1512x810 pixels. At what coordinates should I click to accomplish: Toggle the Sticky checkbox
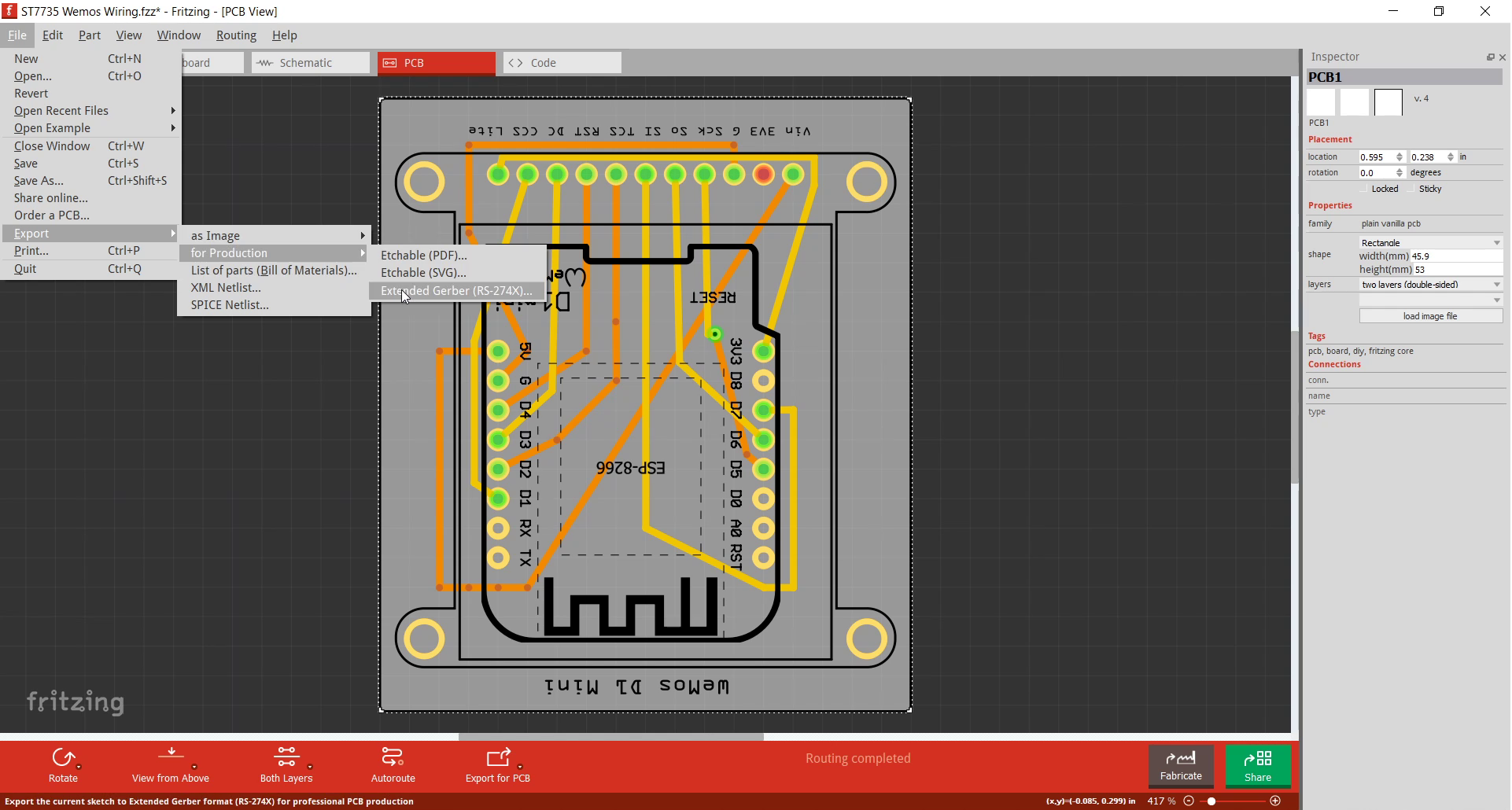(x=1411, y=190)
